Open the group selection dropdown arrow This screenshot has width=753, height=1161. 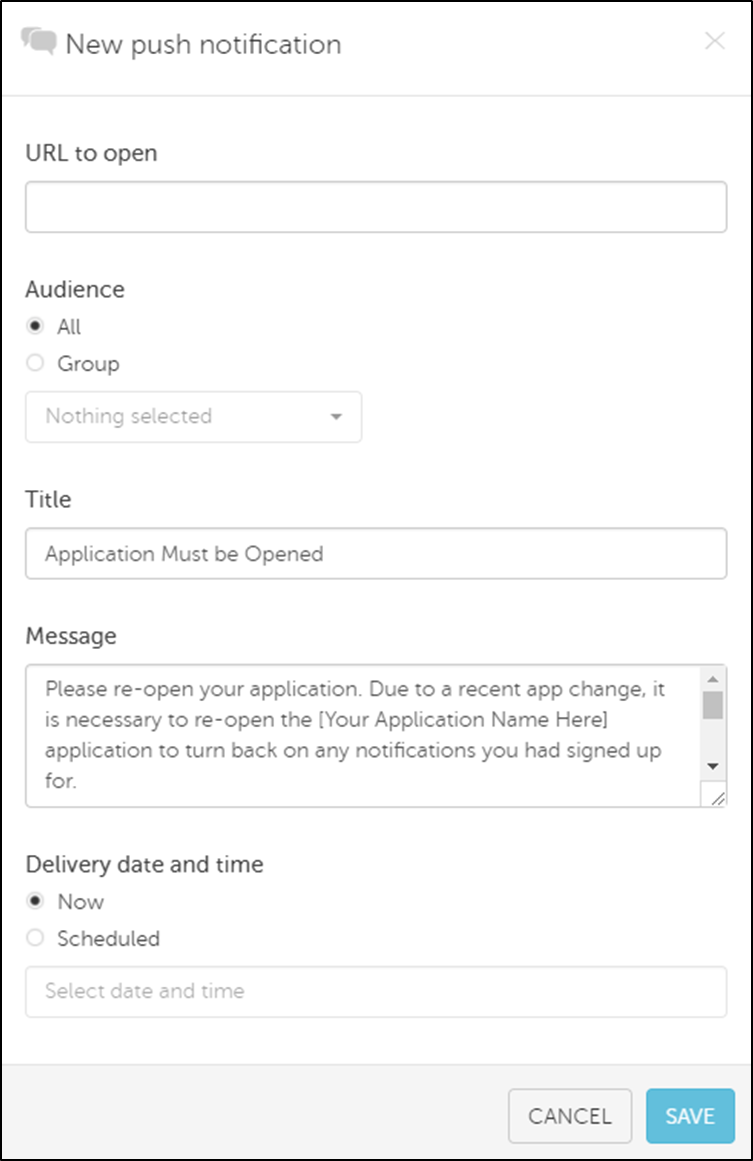pos(336,417)
